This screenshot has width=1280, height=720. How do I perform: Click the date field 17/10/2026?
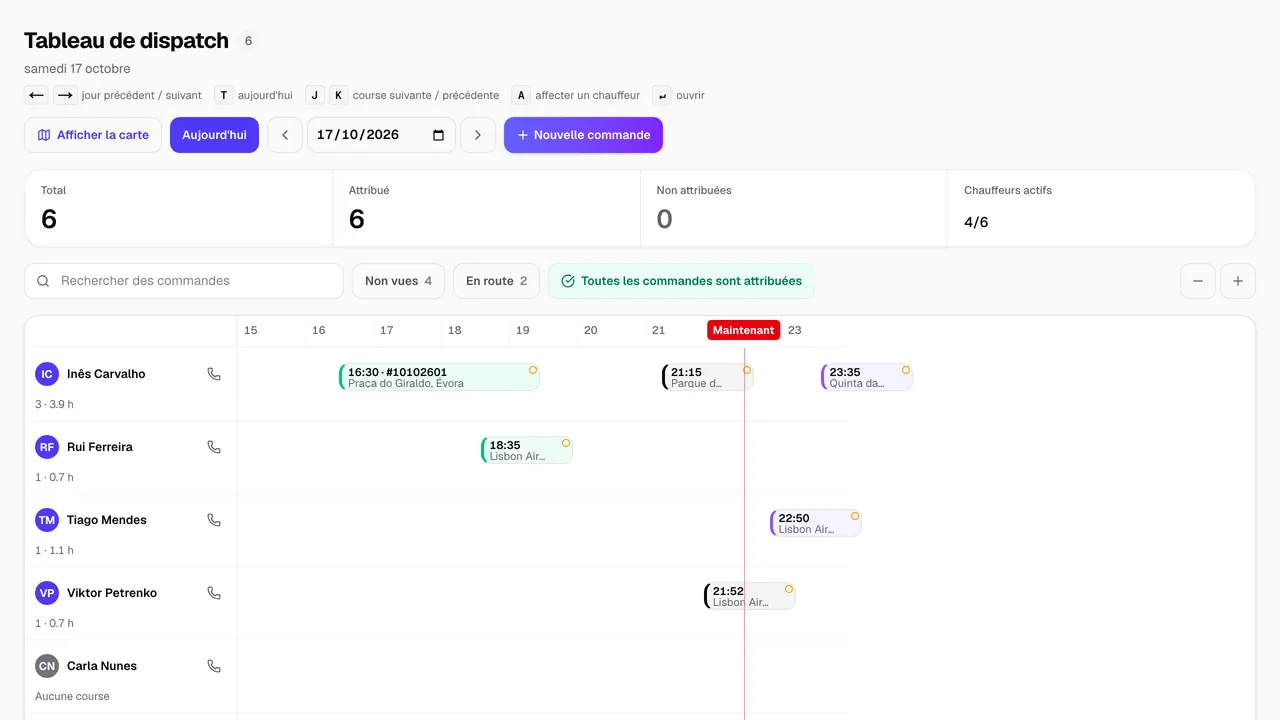(381, 135)
